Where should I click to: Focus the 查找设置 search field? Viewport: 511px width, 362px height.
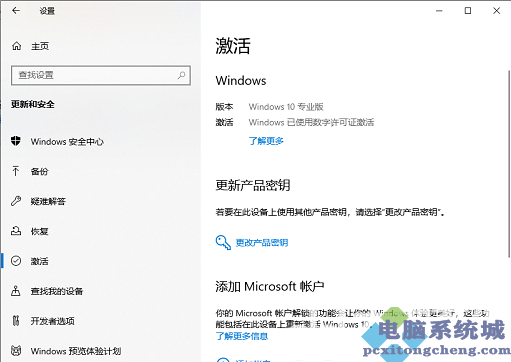pos(101,75)
